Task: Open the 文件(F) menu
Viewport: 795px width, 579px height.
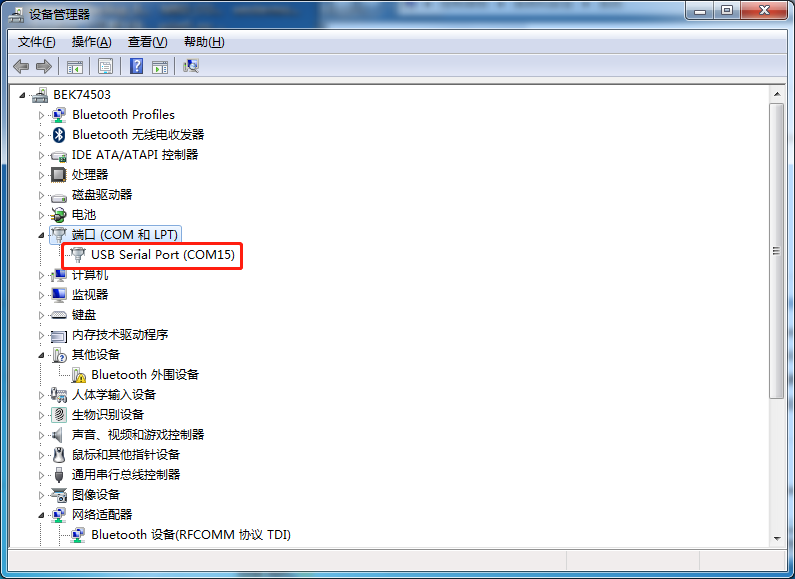Action: pyautogui.click(x=37, y=42)
